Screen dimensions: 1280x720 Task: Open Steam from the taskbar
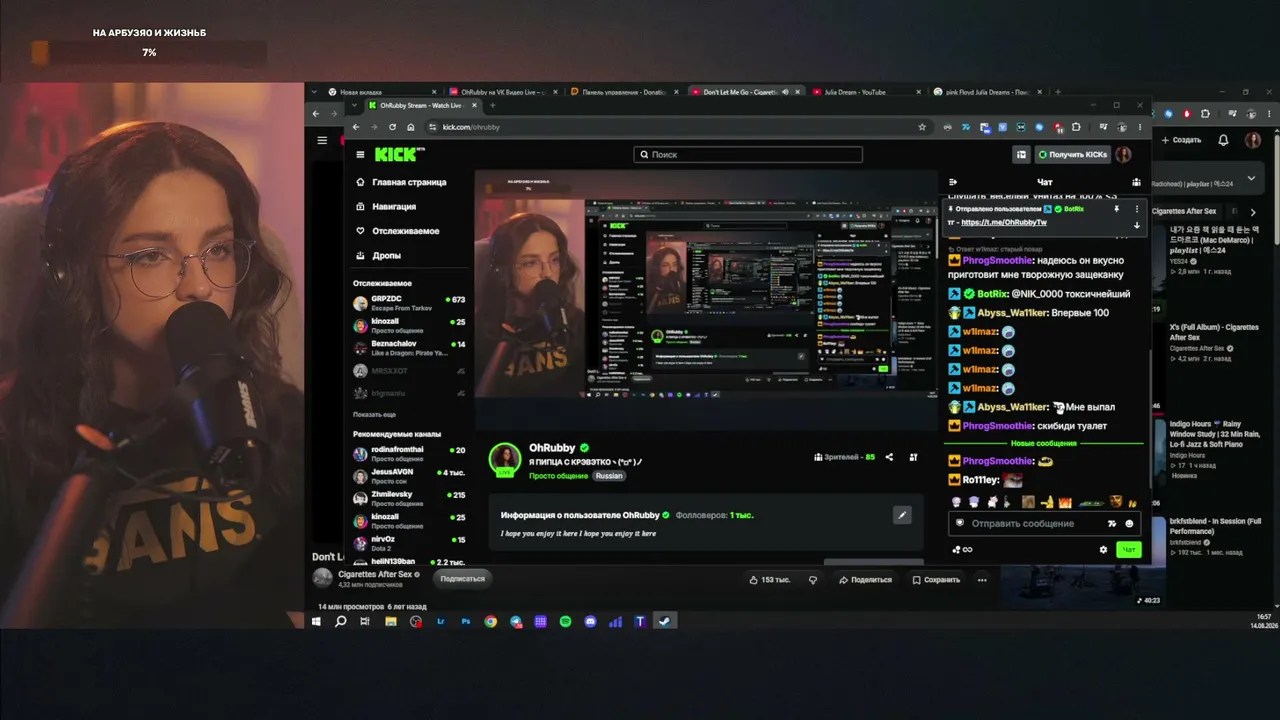pyautogui.click(x=665, y=621)
